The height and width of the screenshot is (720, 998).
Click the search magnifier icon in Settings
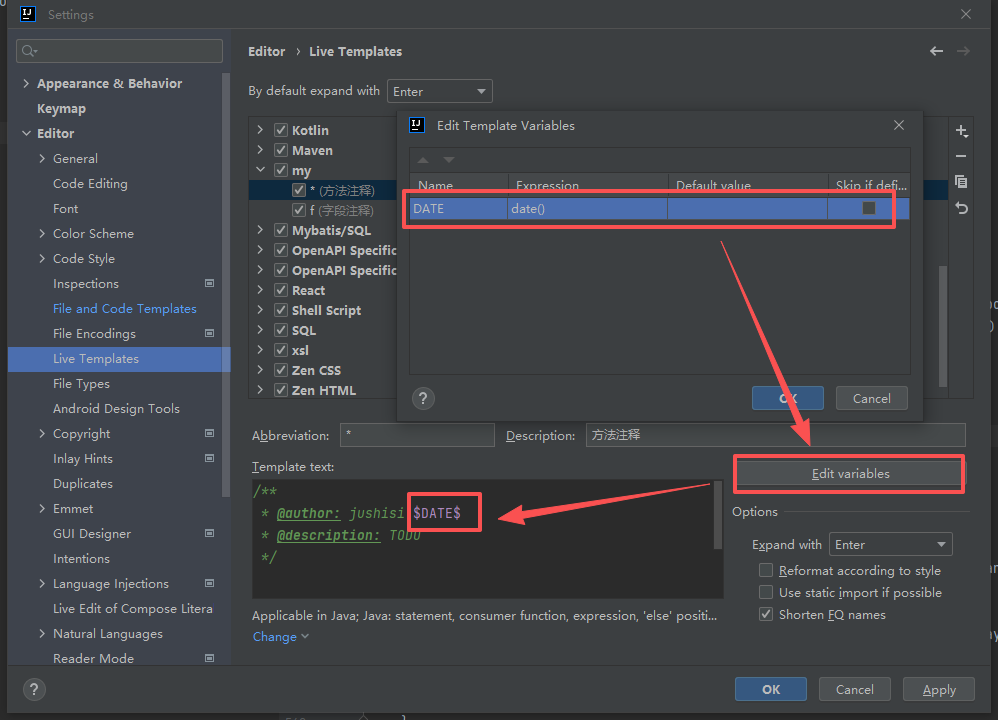29,51
